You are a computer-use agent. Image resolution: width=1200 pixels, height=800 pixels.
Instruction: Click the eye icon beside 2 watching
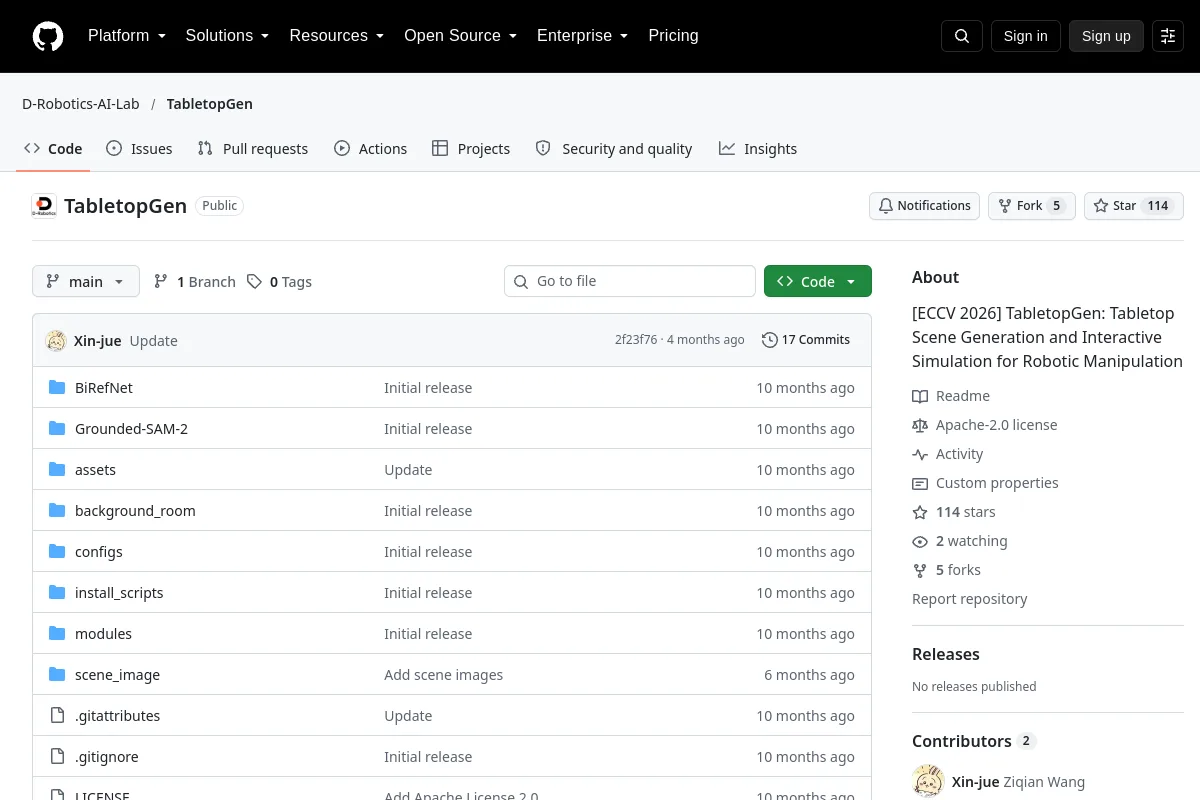click(x=920, y=542)
